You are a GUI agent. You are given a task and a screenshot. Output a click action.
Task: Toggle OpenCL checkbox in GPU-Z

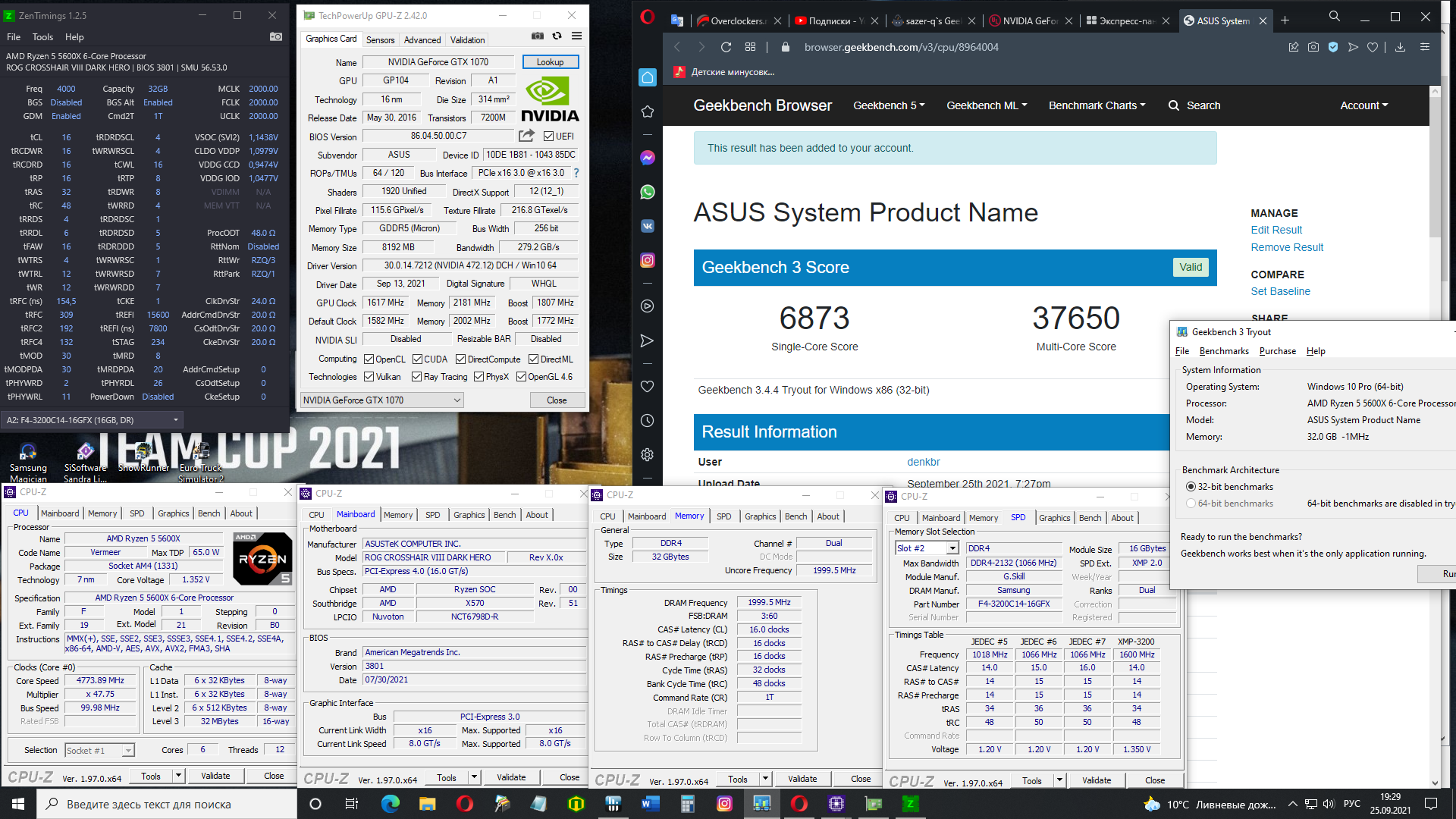click(369, 359)
